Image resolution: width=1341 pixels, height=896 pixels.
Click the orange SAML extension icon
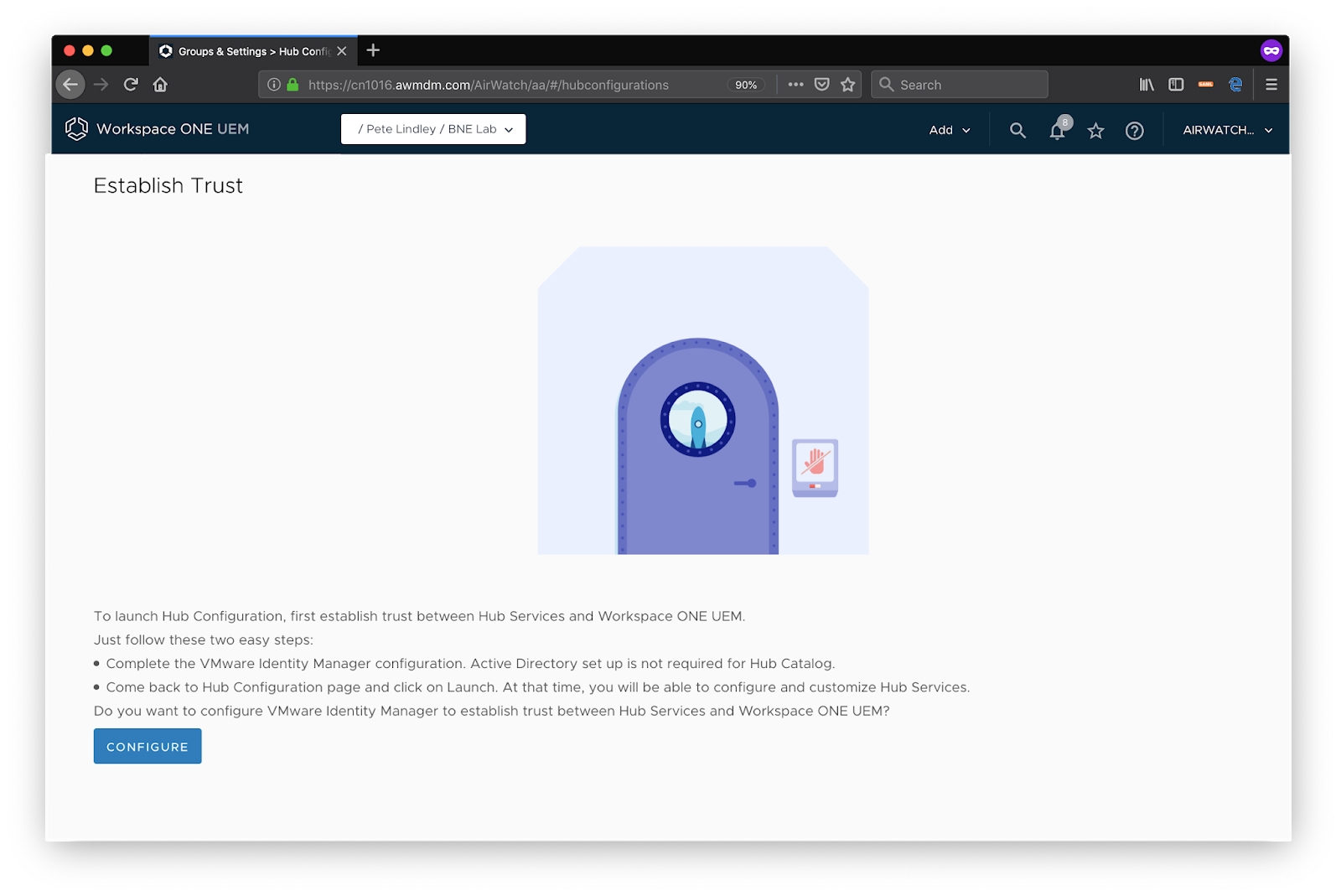(x=1206, y=85)
